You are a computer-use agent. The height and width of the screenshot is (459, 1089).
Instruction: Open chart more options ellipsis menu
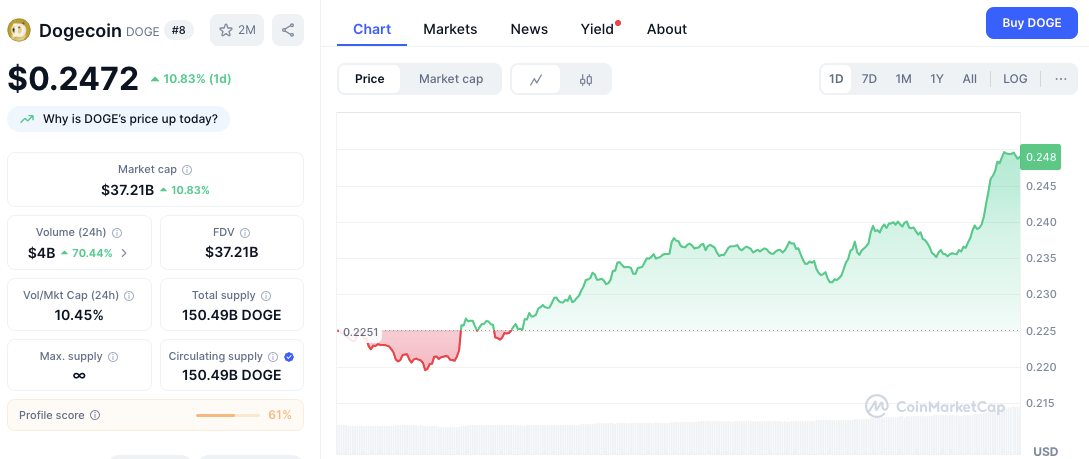point(1060,79)
